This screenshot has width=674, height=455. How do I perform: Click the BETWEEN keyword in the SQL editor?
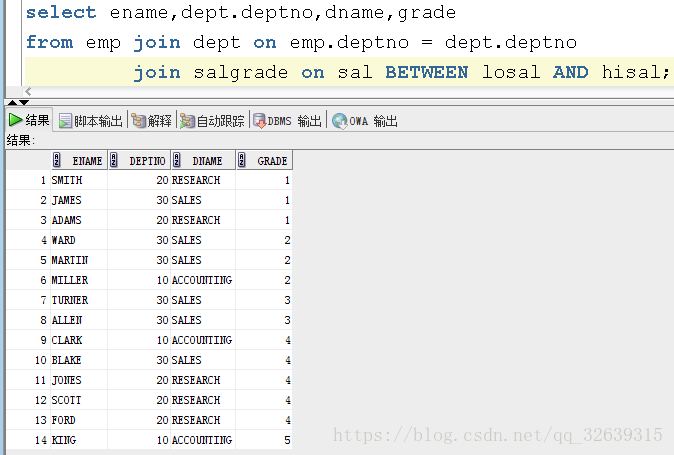[426, 72]
